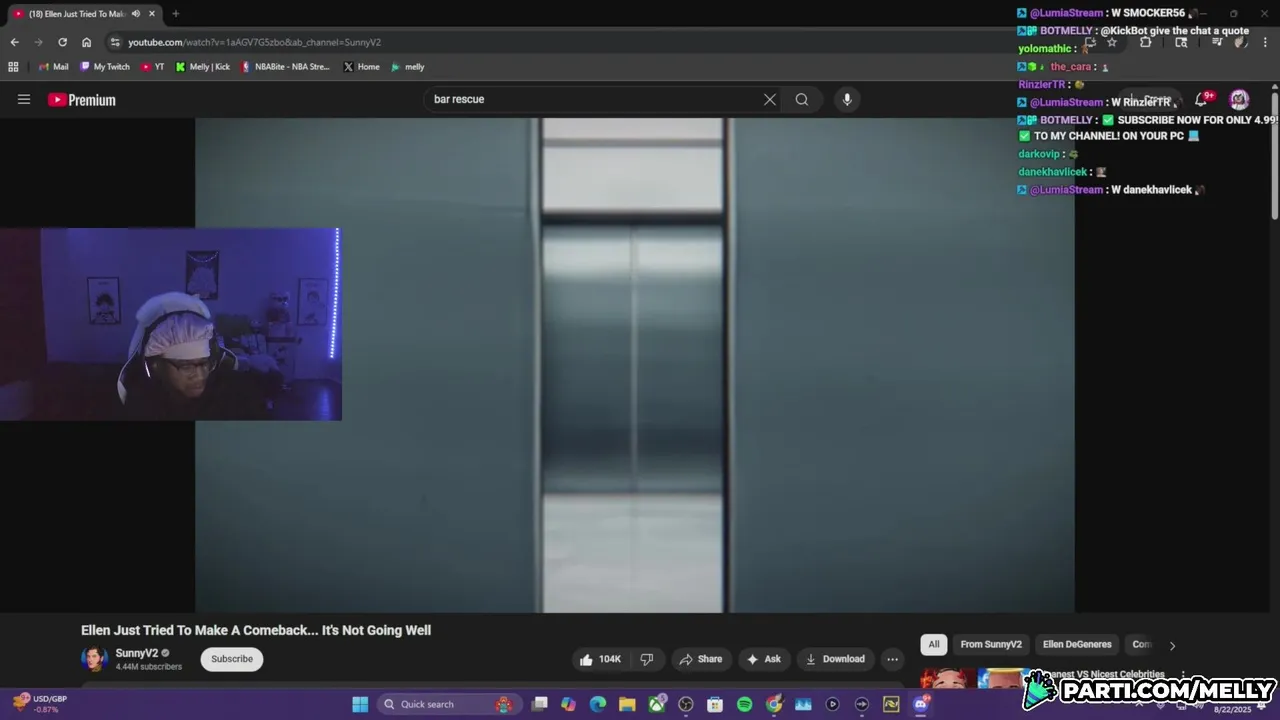Viewport: 1280px width, 720px height.
Task: Click the address bar URL
Action: (x=254, y=42)
